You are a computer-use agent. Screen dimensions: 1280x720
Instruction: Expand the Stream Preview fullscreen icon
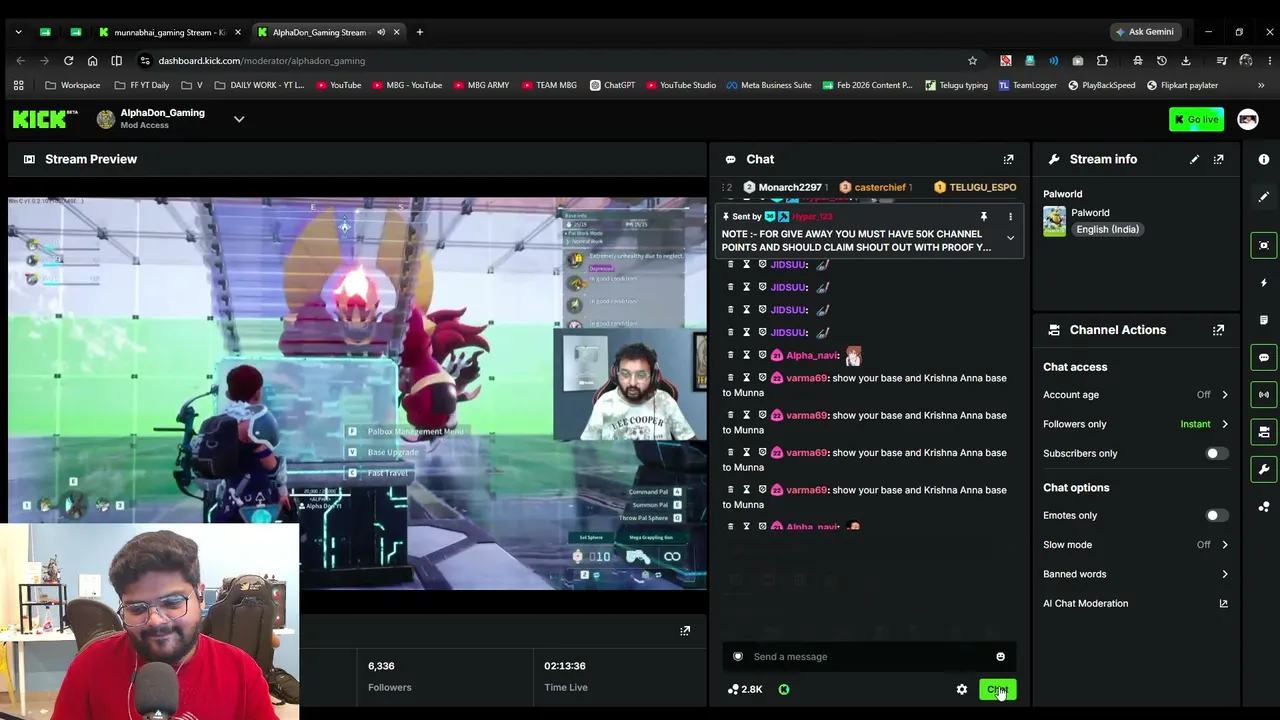click(685, 631)
